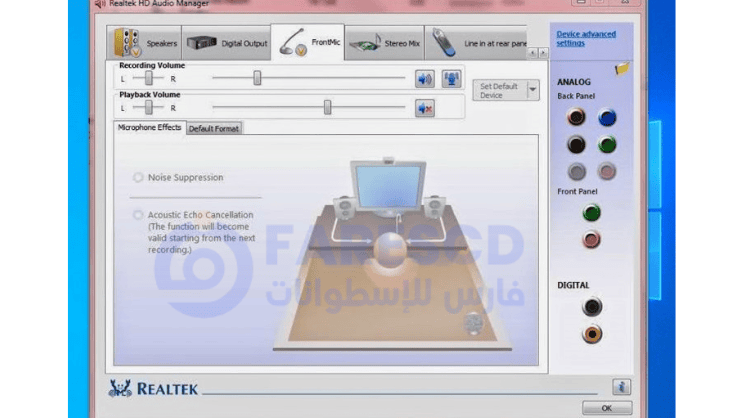Enable Acoustic Echo Cancellation option
This screenshot has width=743, height=418.
tap(138, 215)
